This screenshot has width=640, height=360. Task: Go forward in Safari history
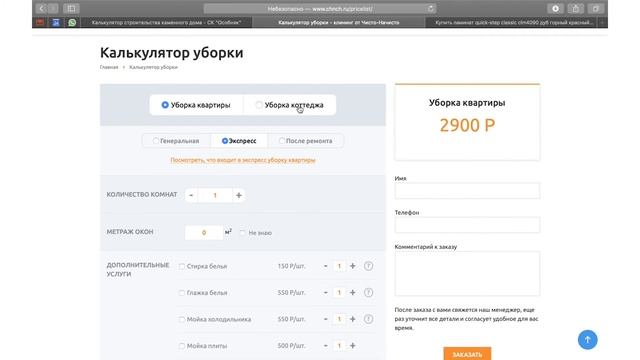pos(53,9)
